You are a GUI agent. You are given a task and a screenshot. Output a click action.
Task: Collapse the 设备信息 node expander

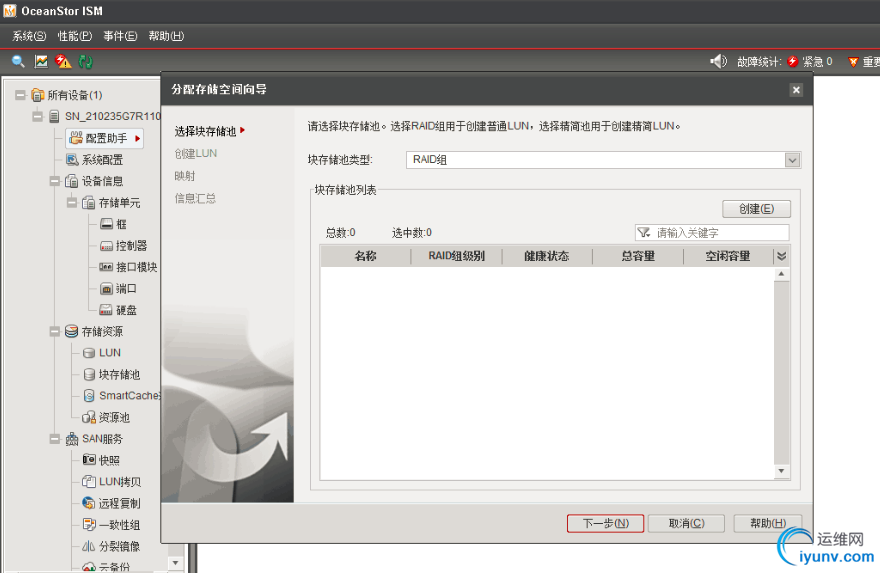(x=54, y=181)
